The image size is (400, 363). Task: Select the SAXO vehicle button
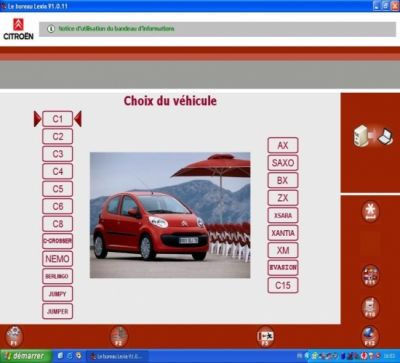(283, 163)
